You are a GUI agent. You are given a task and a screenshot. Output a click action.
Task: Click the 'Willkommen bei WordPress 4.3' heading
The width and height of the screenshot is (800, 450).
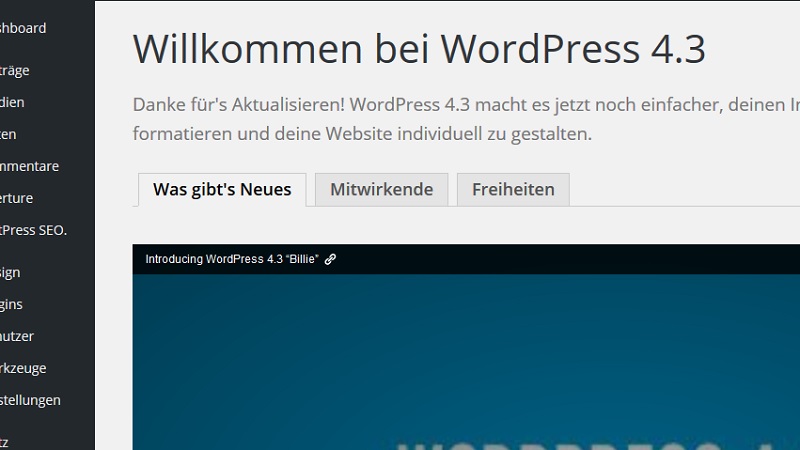(419, 49)
